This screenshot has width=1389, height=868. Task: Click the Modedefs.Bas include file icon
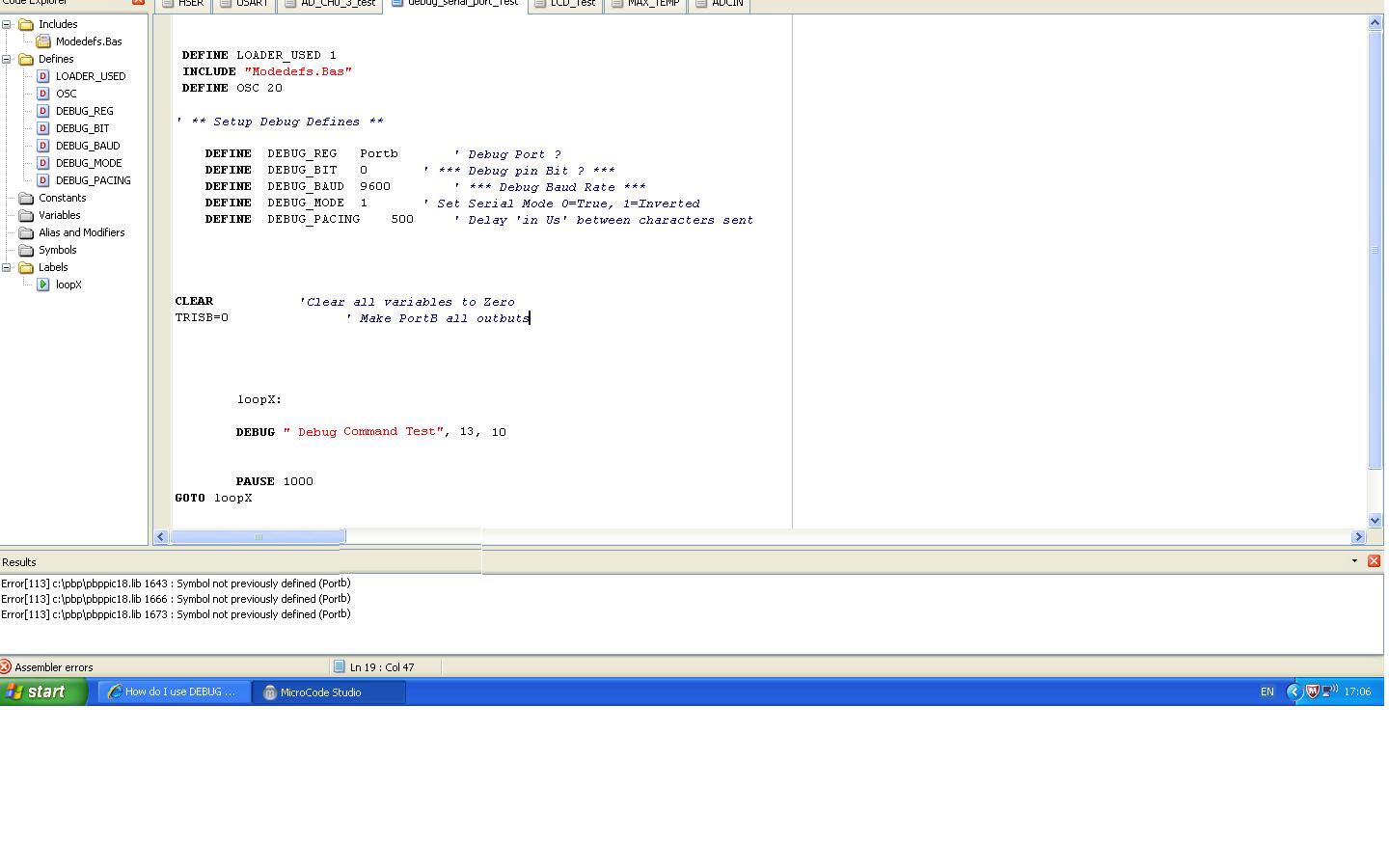point(42,41)
